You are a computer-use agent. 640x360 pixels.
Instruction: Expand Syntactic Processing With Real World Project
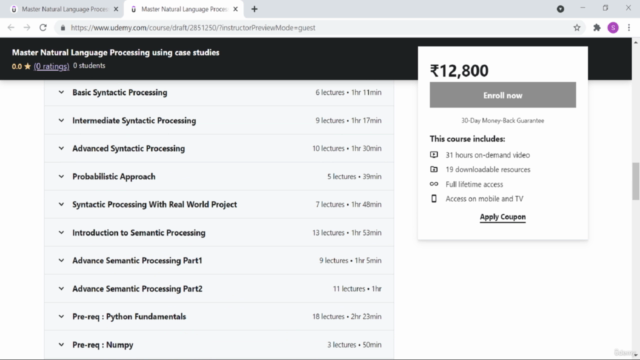point(219,204)
